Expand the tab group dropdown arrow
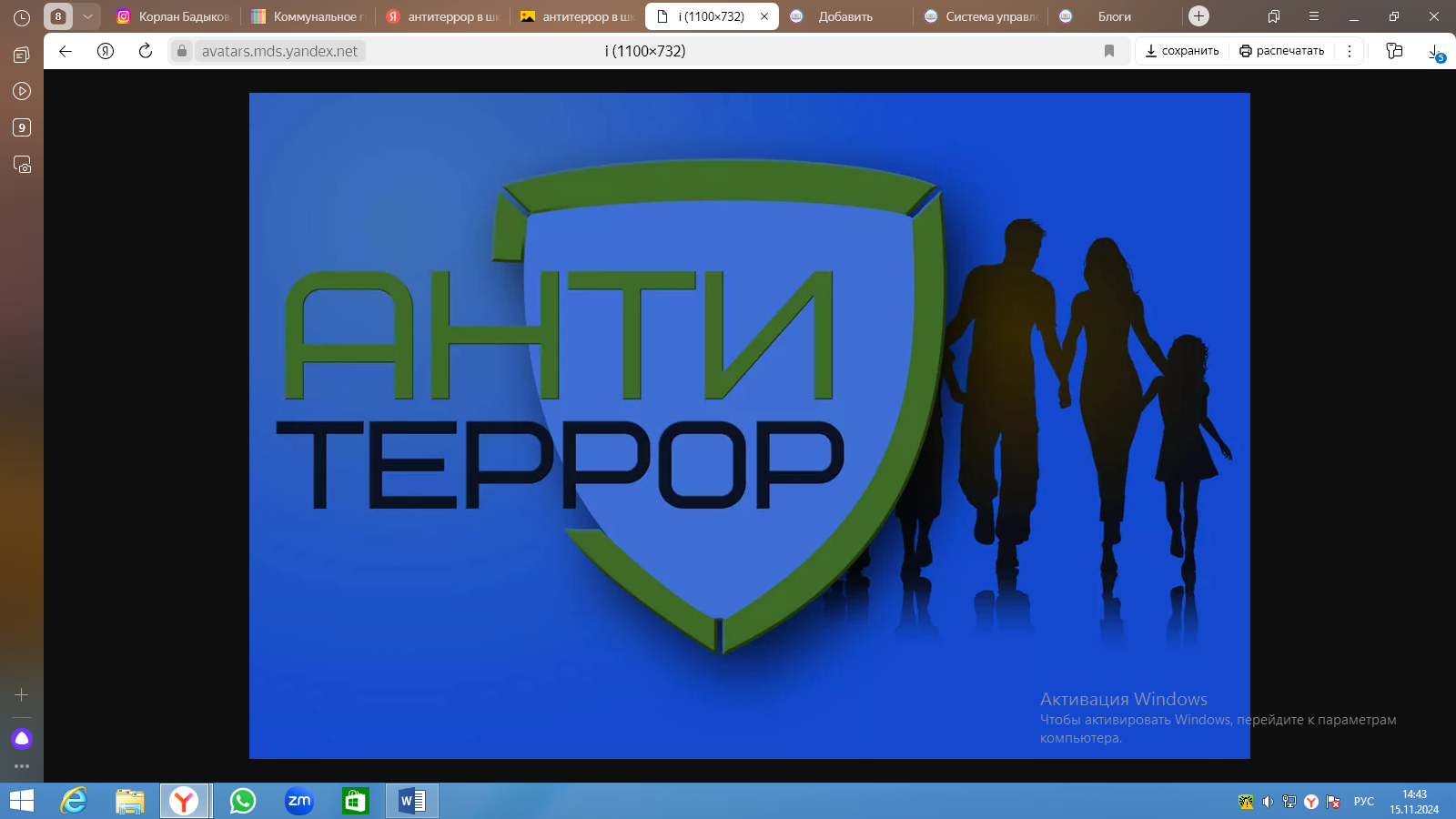The image size is (1456, 819). click(x=87, y=16)
